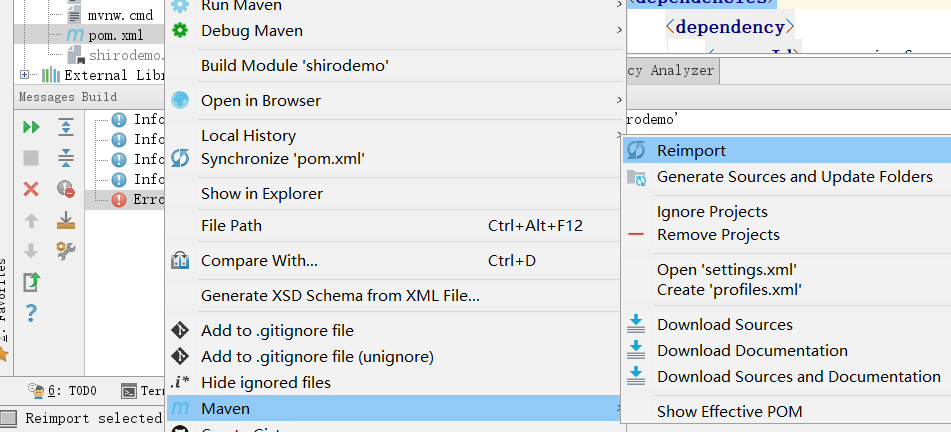Choose Generate Sources and Update Folders
The height and width of the screenshot is (432, 951).
tap(794, 177)
